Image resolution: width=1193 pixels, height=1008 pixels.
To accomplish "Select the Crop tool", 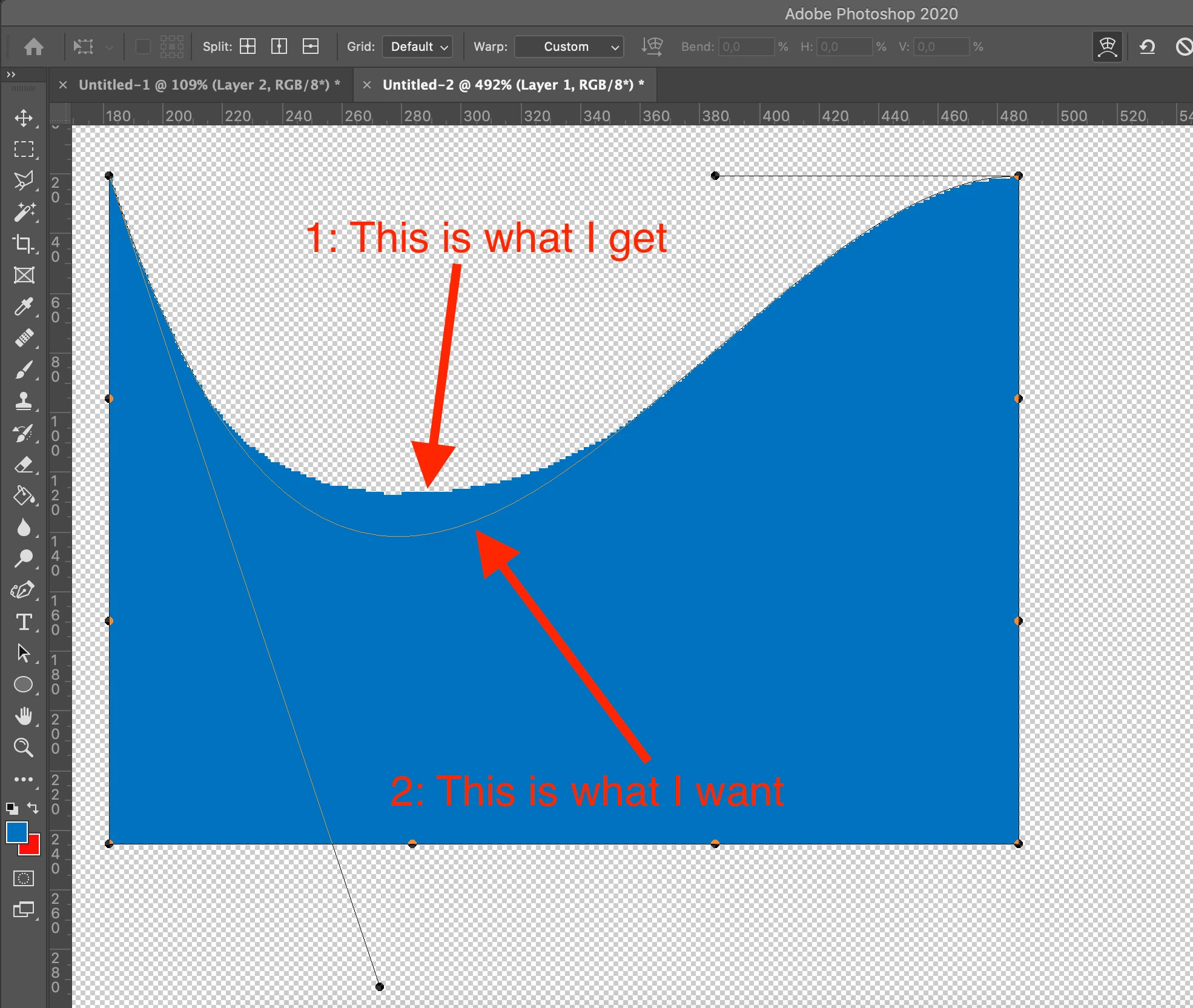I will click(x=24, y=244).
